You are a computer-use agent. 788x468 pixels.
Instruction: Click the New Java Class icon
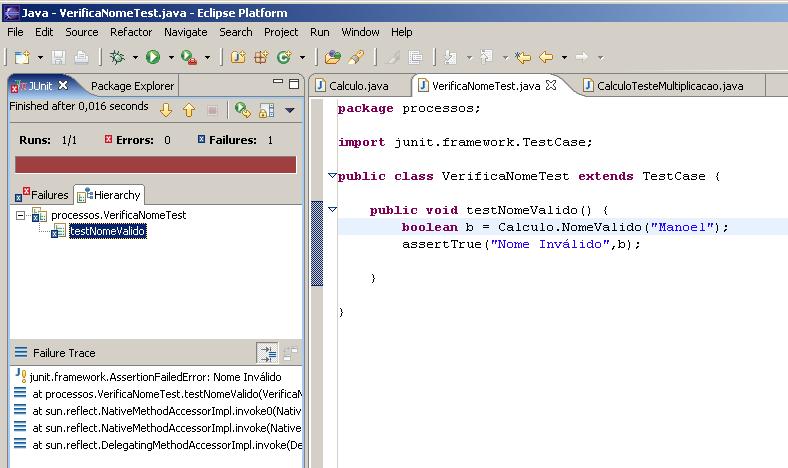point(284,57)
